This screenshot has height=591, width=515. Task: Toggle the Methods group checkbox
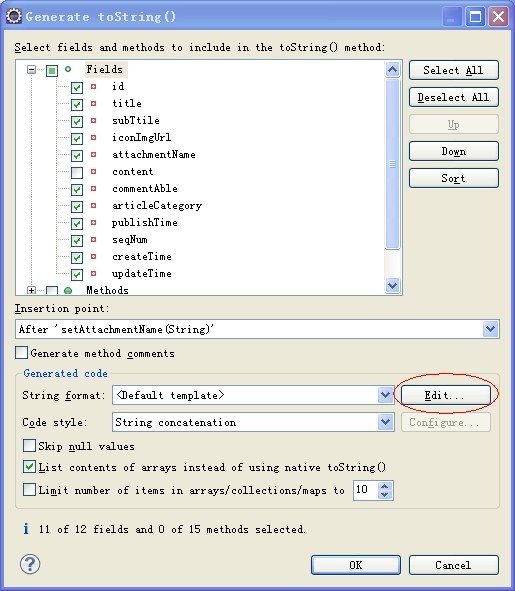(52, 291)
